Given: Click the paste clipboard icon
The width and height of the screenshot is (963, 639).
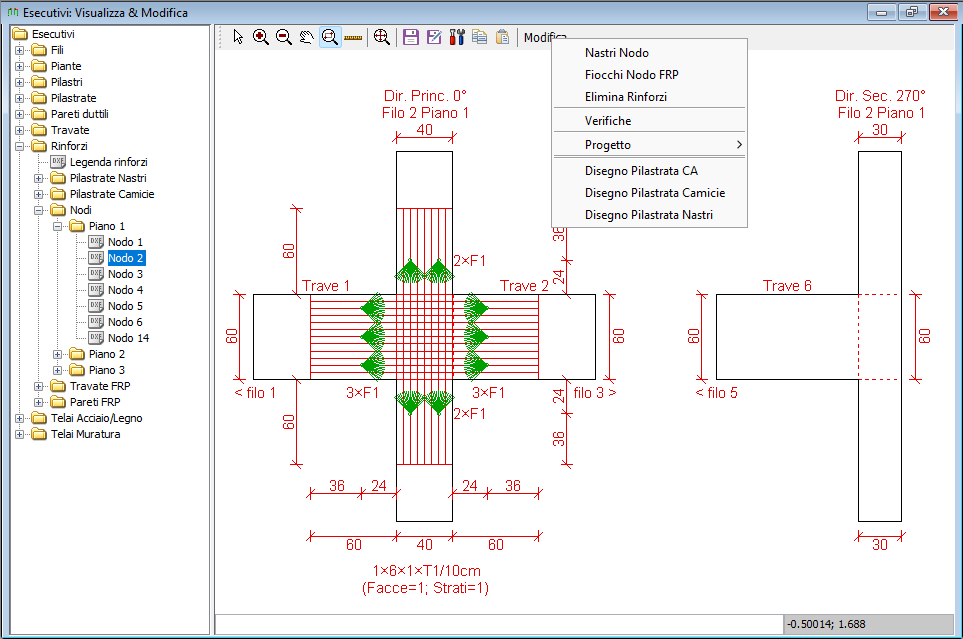Looking at the screenshot, I should [502, 37].
